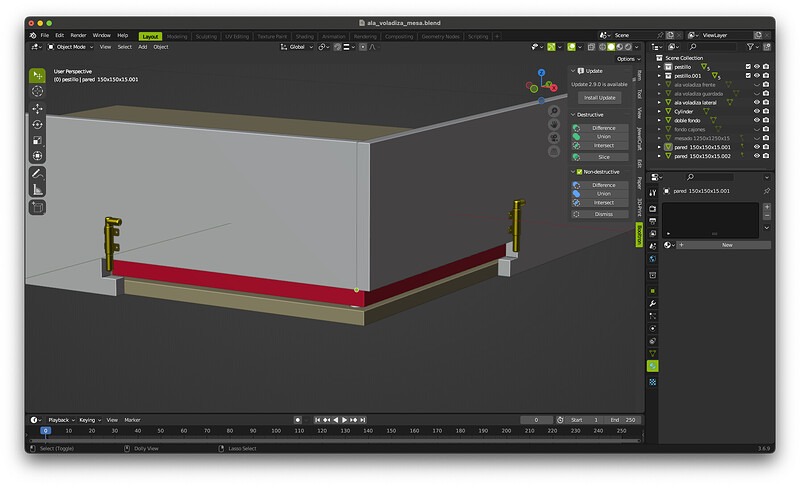This screenshot has width=800, height=486.
Task: Switch to solid viewport shading mode
Action: tap(611, 47)
